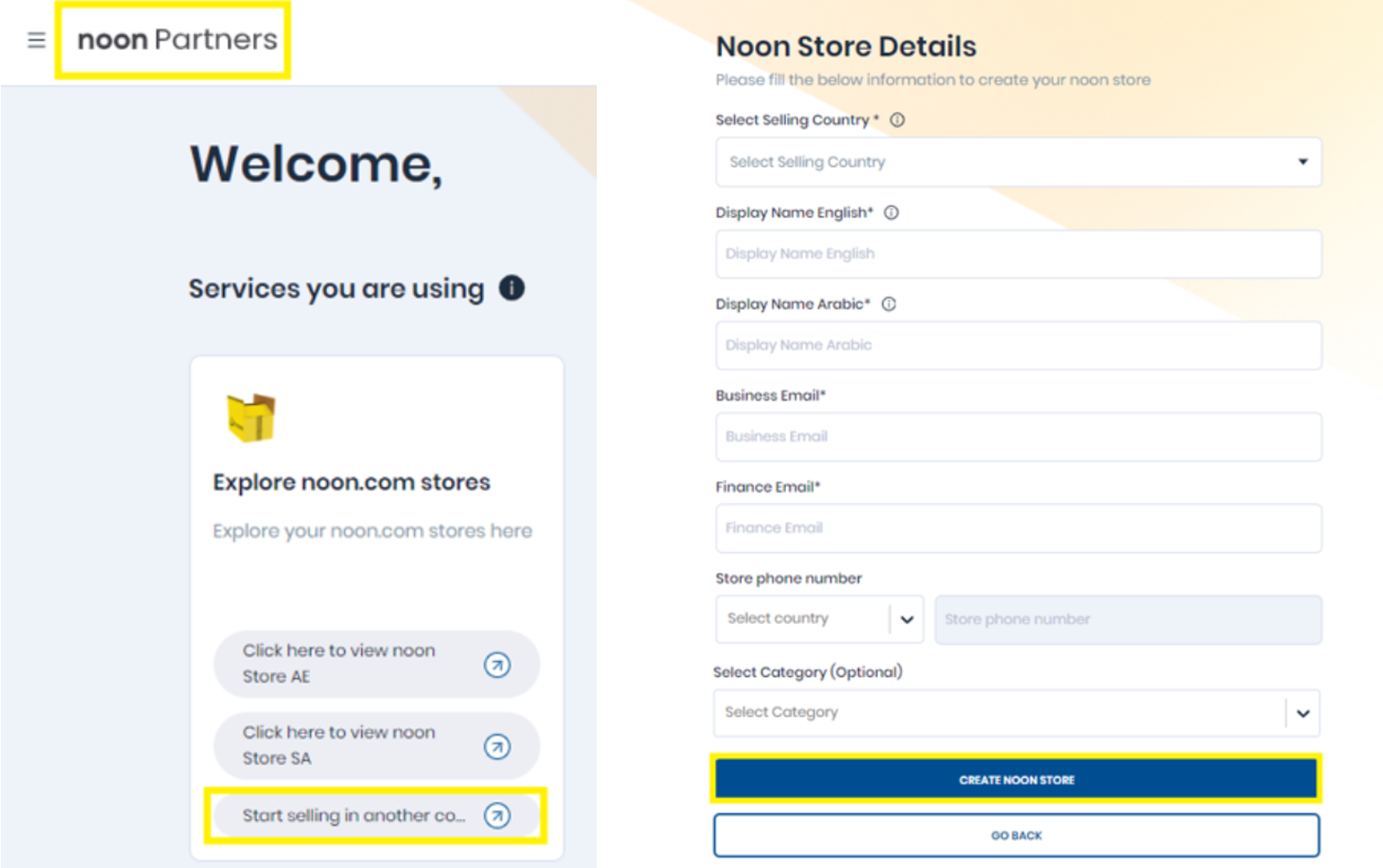
Task: Start selling in another country
Action: [376, 816]
